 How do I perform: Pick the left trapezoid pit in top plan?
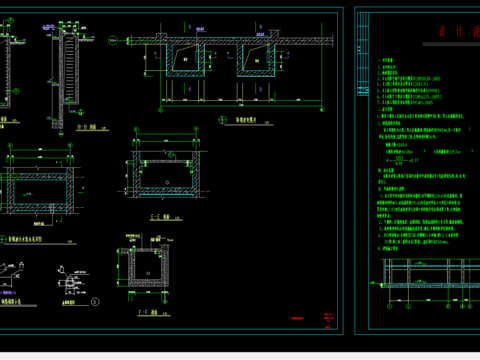pos(186,58)
